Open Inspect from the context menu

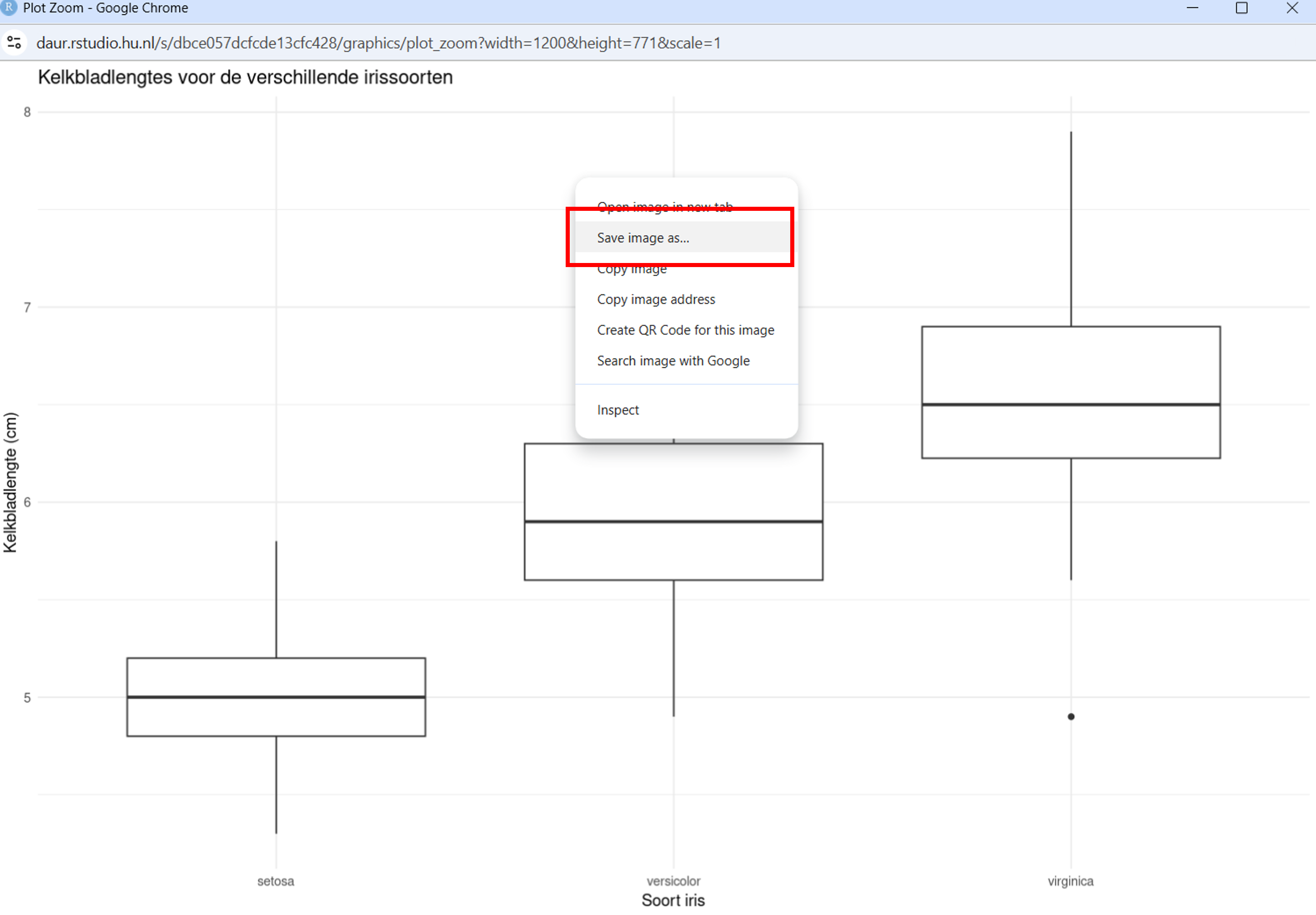[618, 409]
